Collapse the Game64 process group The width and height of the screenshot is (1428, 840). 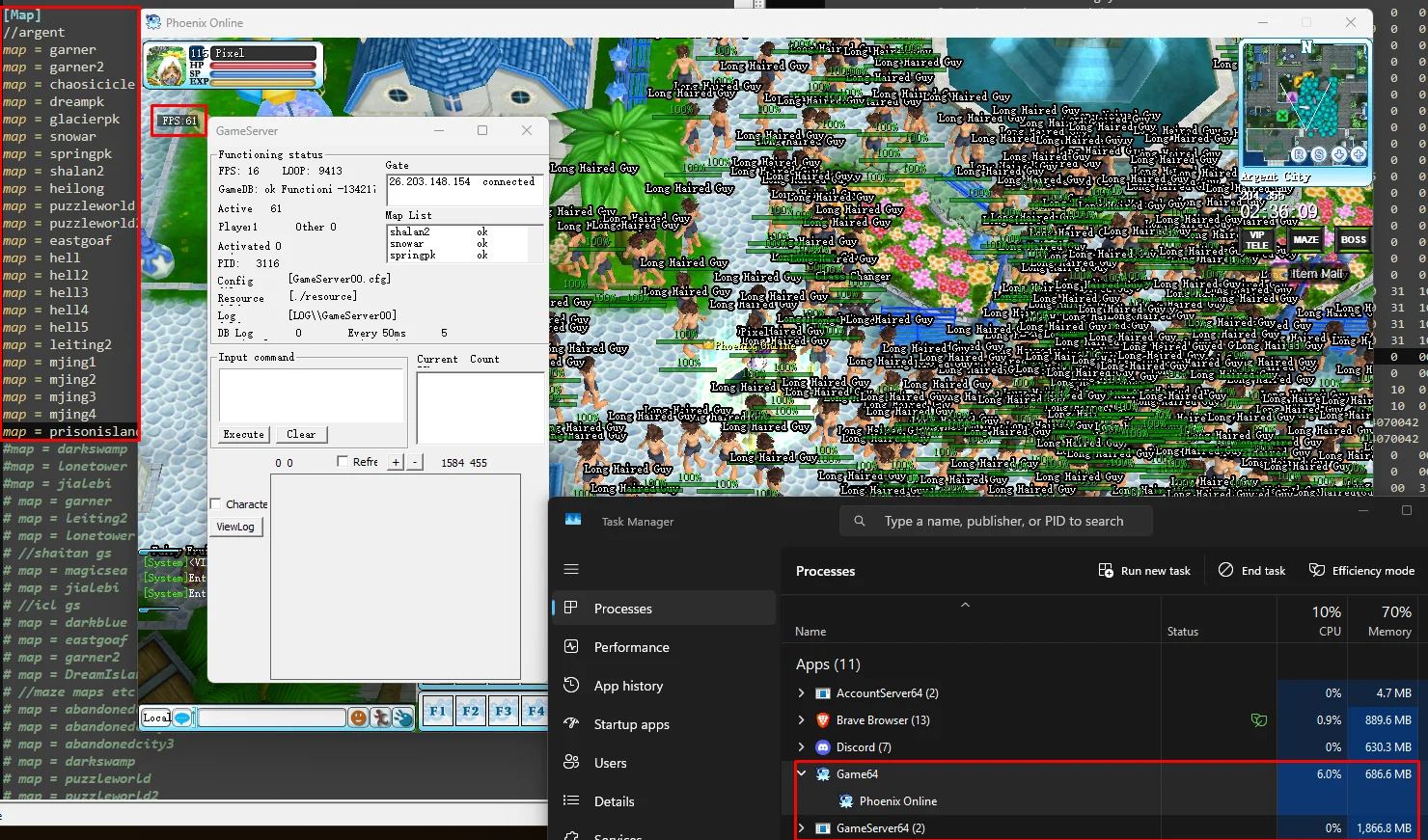click(801, 774)
